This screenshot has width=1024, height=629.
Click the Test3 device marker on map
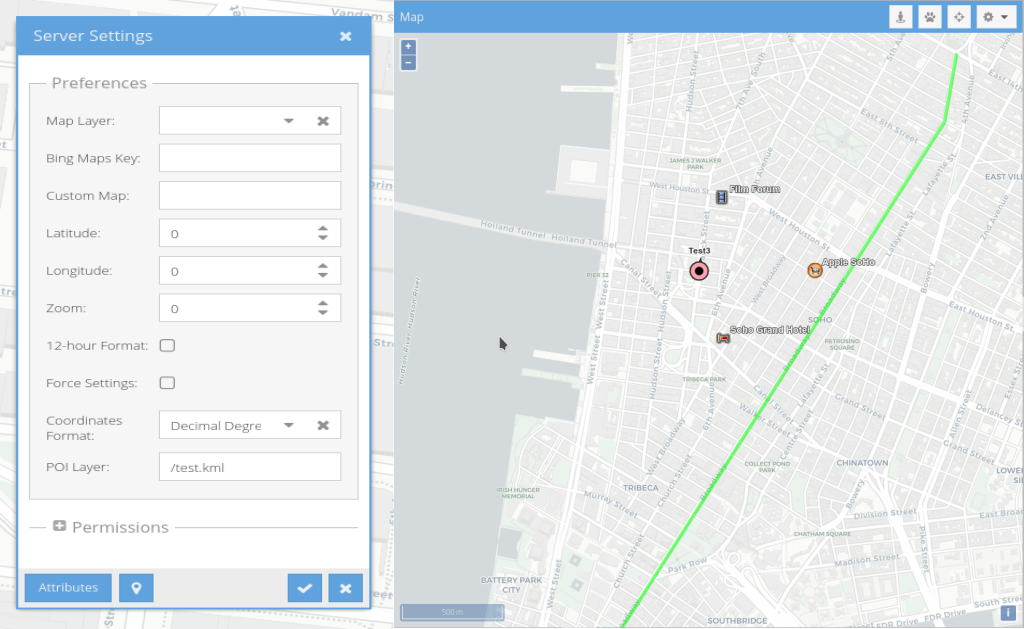pyautogui.click(x=699, y=270)
